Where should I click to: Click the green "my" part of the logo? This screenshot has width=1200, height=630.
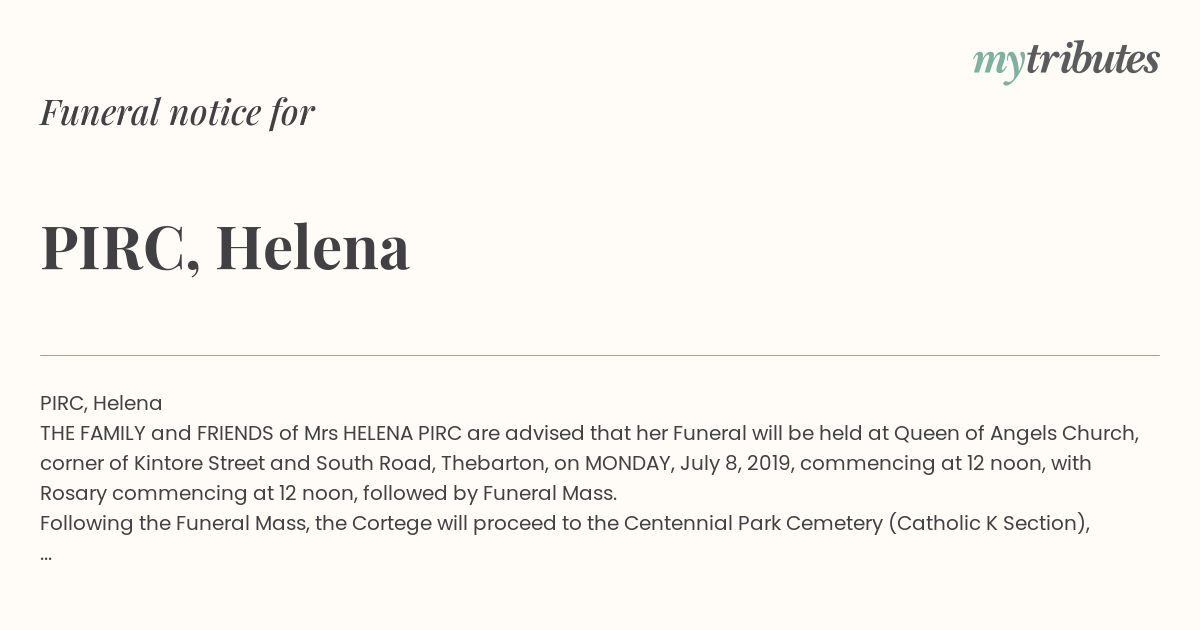pos(998,64)
